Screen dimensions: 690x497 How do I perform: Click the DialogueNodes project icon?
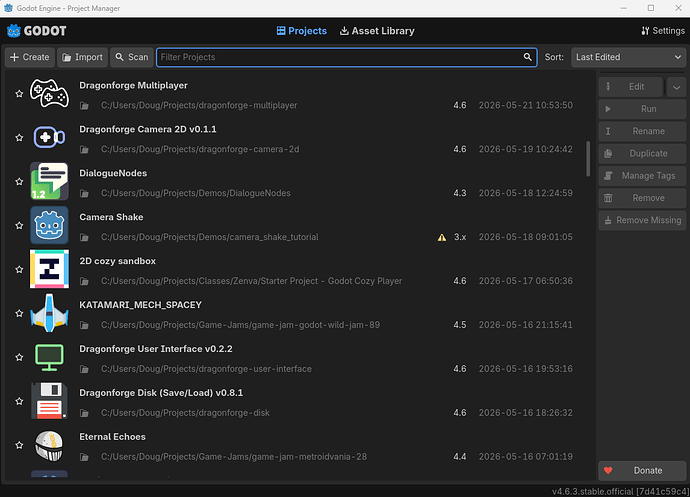(49, 181)
